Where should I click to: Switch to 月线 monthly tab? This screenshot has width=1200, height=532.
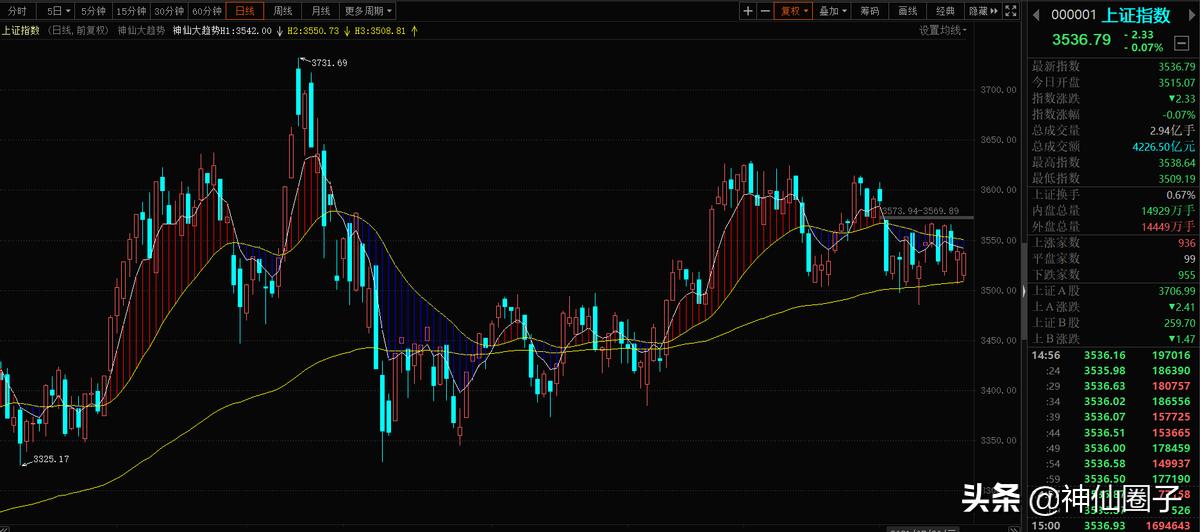point(320,11)
